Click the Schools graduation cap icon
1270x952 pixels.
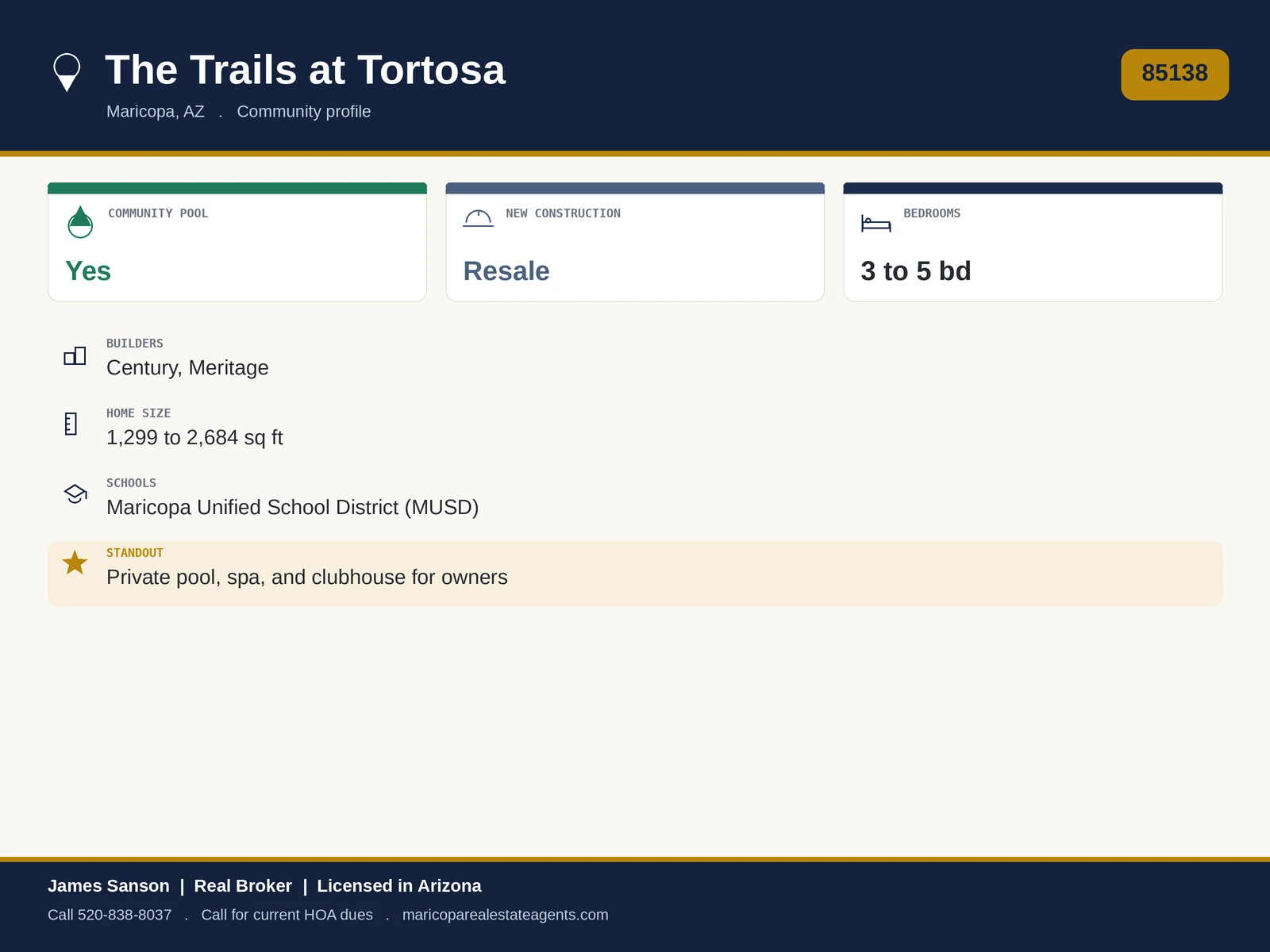coord(75,493)
